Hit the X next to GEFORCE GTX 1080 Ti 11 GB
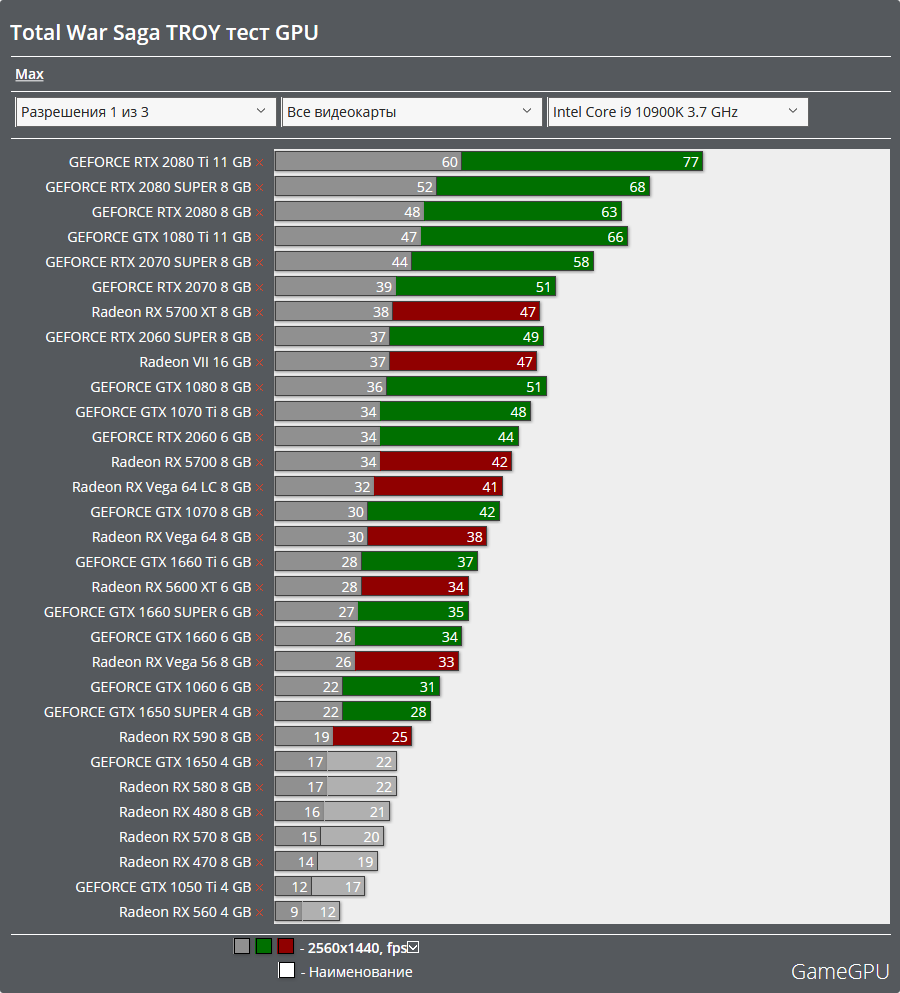900x993 pixels. pos(260,238)
